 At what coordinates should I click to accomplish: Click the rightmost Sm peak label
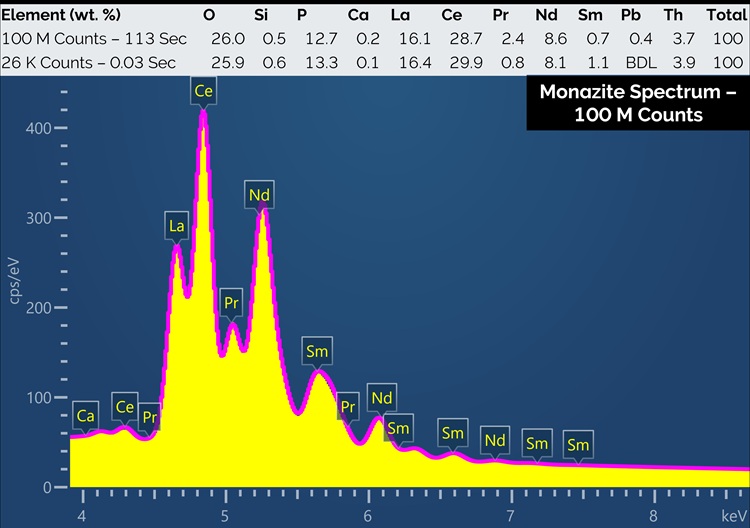[577, 444]
